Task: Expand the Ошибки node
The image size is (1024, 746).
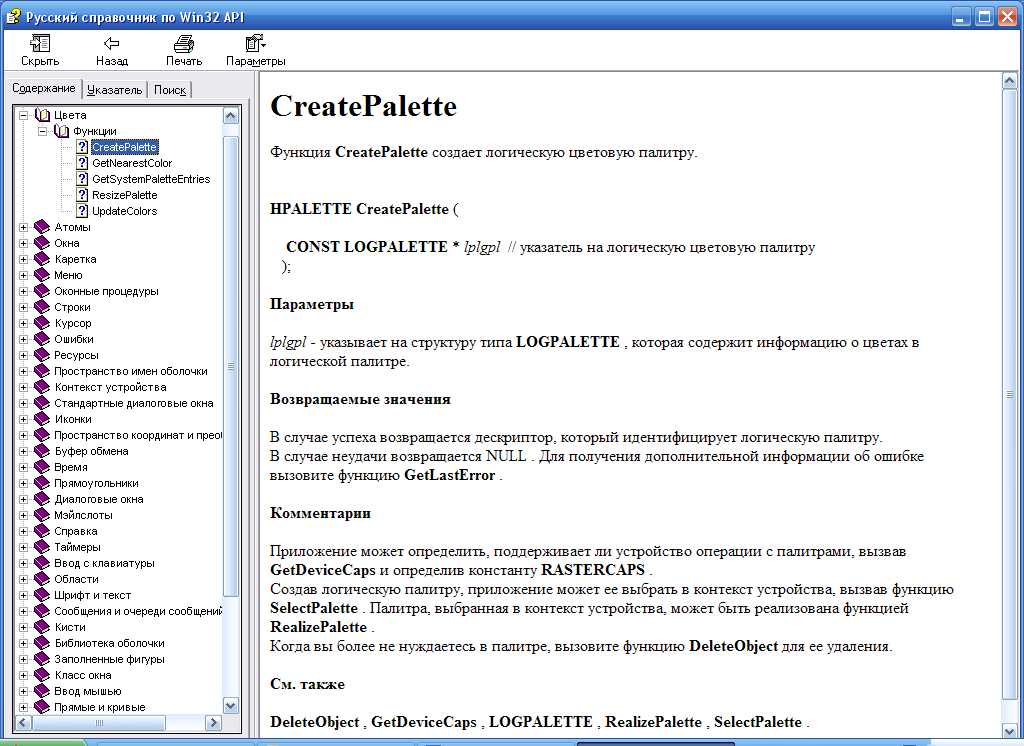Action: point(24,339)
